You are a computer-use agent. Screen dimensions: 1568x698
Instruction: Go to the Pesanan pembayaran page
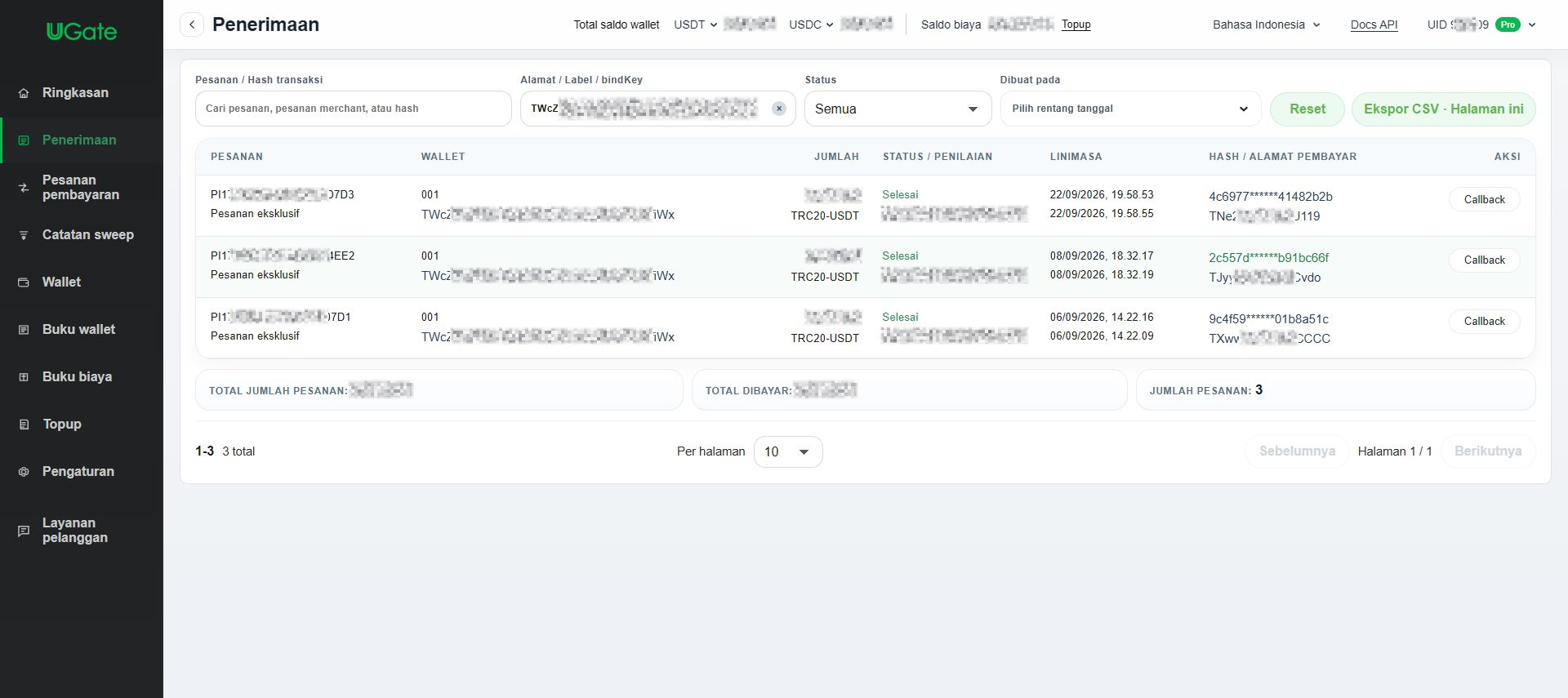tap(81, 188)
